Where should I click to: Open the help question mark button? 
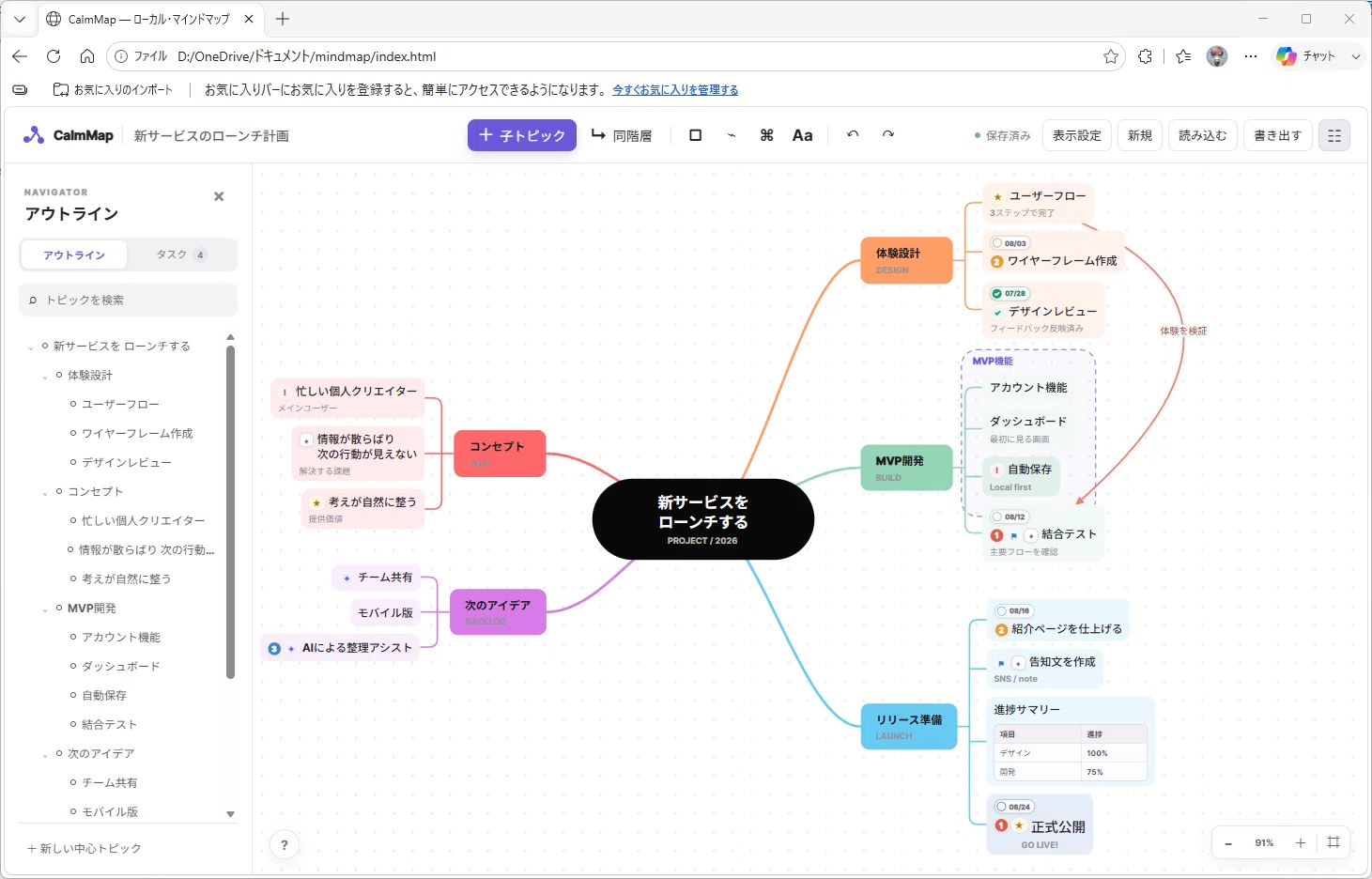(x=285, y=844)
